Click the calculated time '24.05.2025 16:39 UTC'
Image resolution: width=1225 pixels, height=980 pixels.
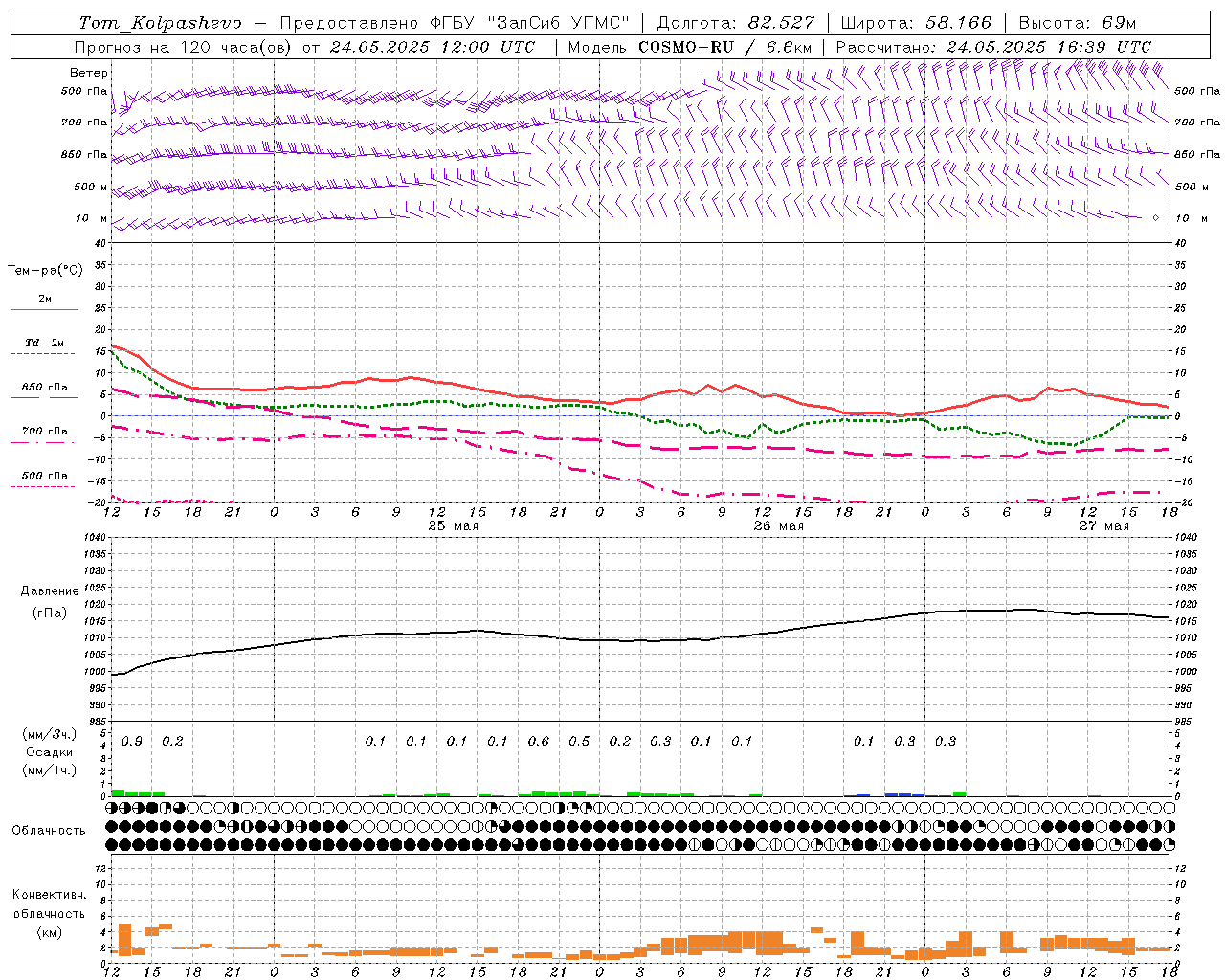point(1048,47)
